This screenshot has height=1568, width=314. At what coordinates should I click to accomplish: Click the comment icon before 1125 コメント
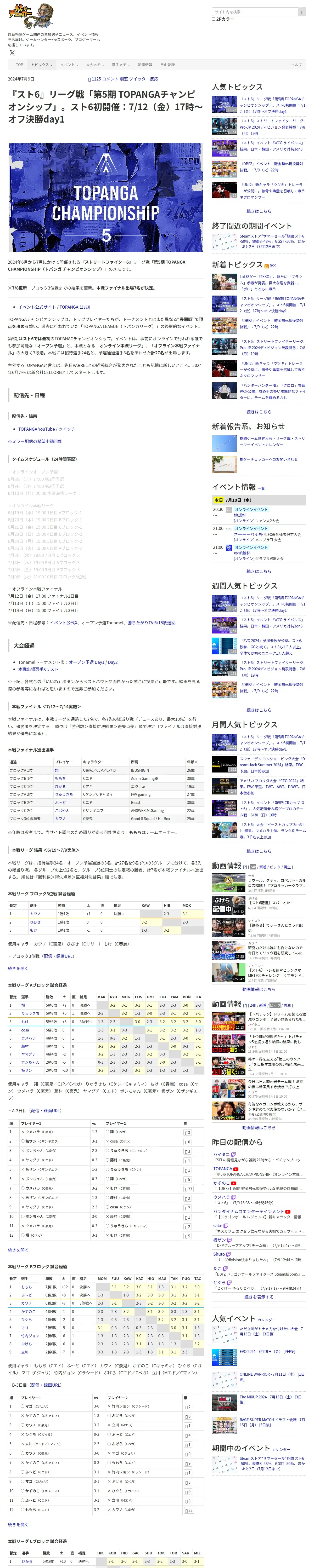pos(90,79)
